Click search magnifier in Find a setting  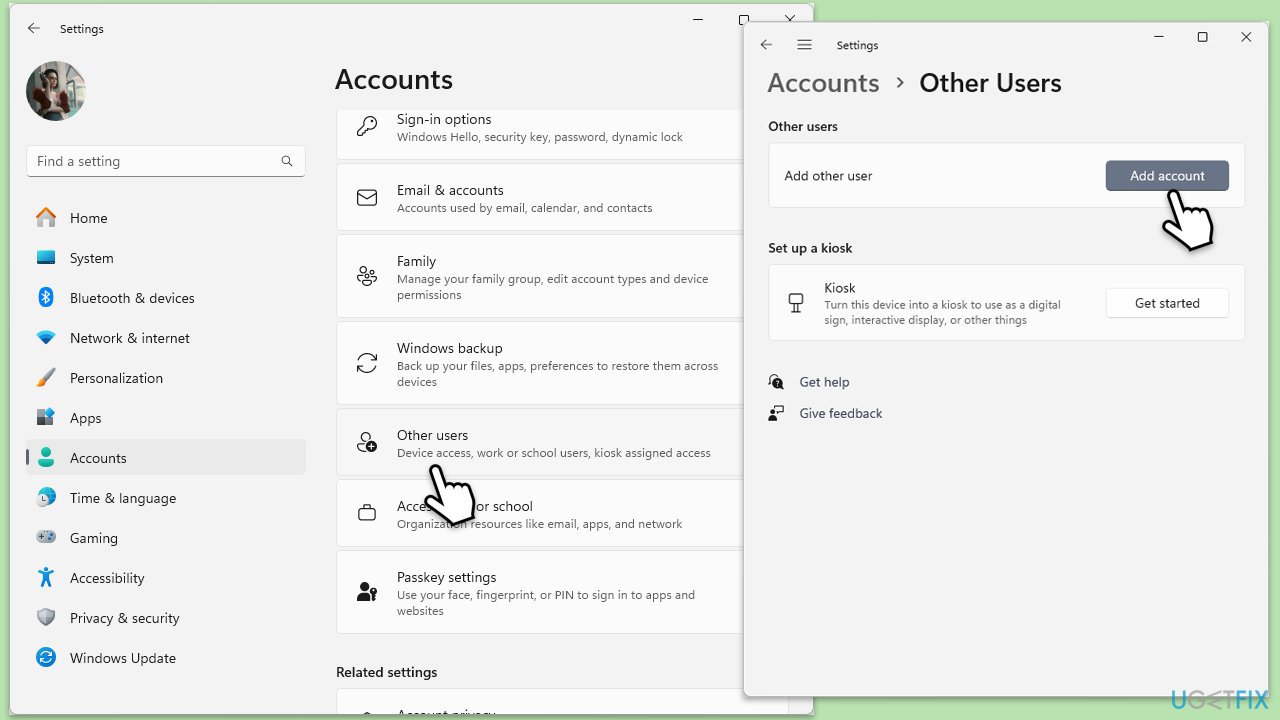tap(287, 161)
